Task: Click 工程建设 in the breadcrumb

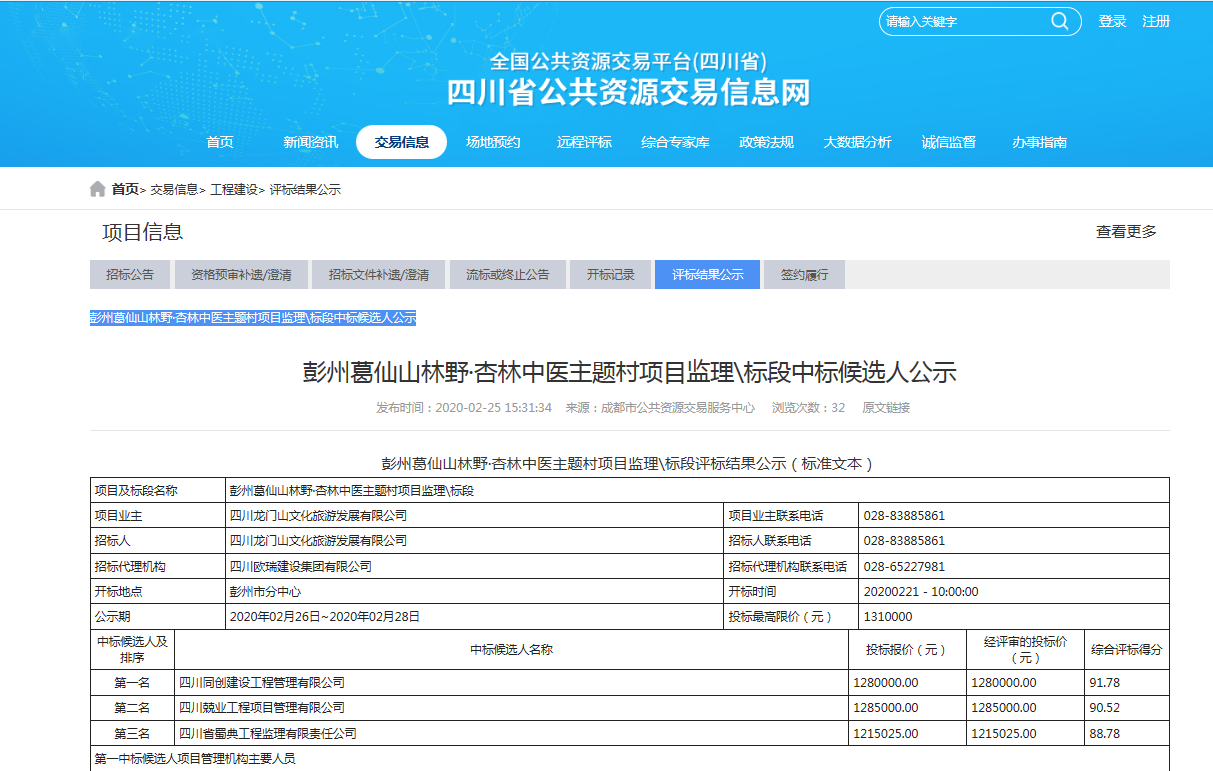Action: (x=235, y=188)
